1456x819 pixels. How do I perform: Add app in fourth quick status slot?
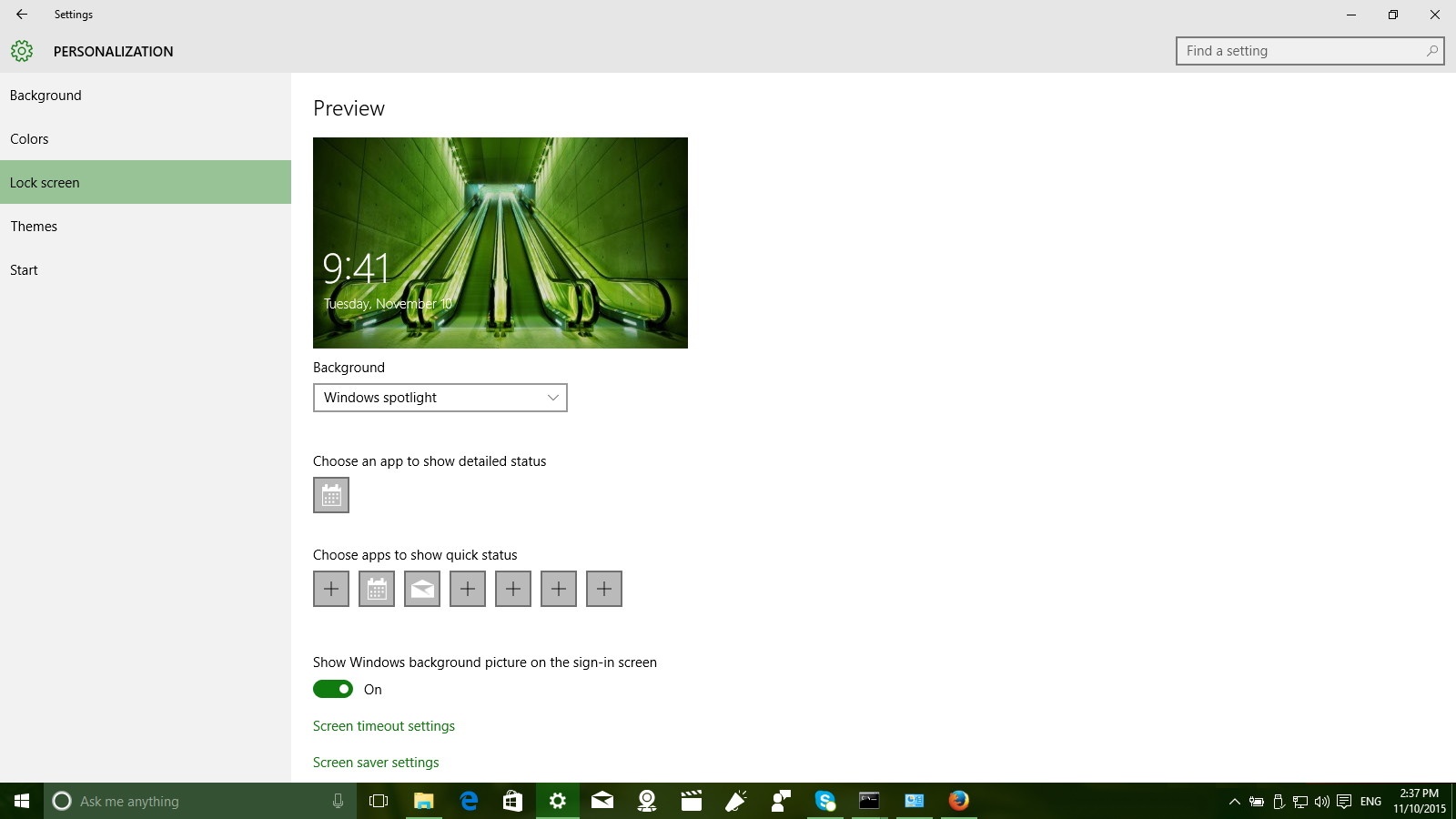(468, 589)
